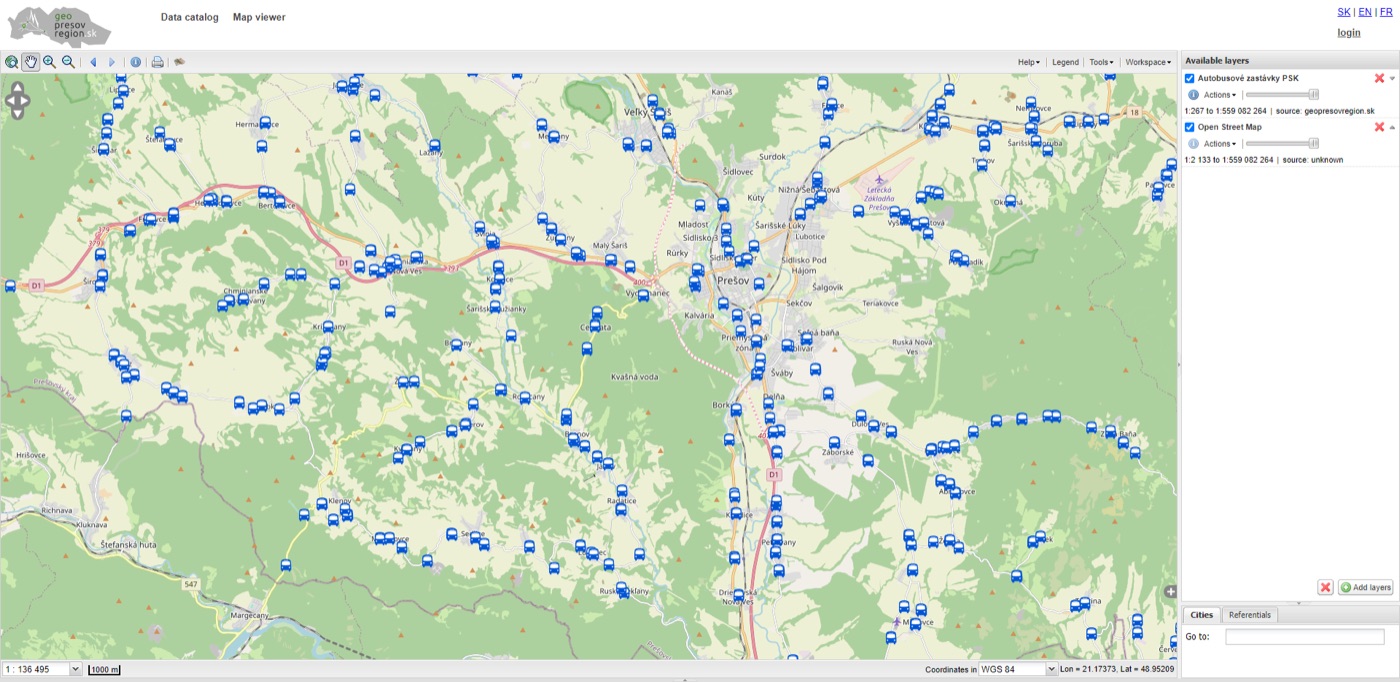1400x682 pixels.
Task: Click the red X button beside Add layers
Action: coord(1325,587)
